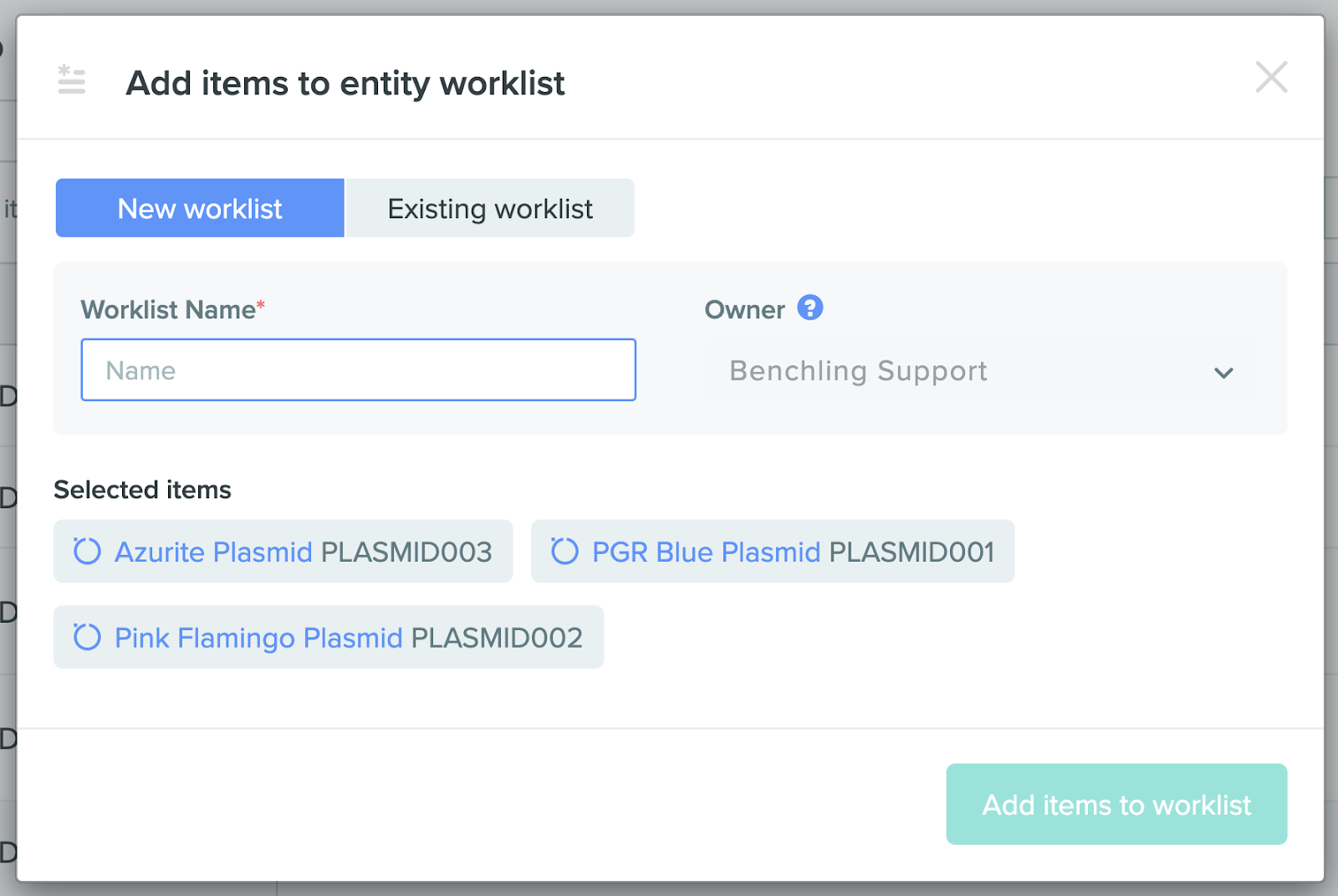Click the worklist icon in dialog header
The width and height of the screenshot is (1338, 896).
click(x=72, y=80)
